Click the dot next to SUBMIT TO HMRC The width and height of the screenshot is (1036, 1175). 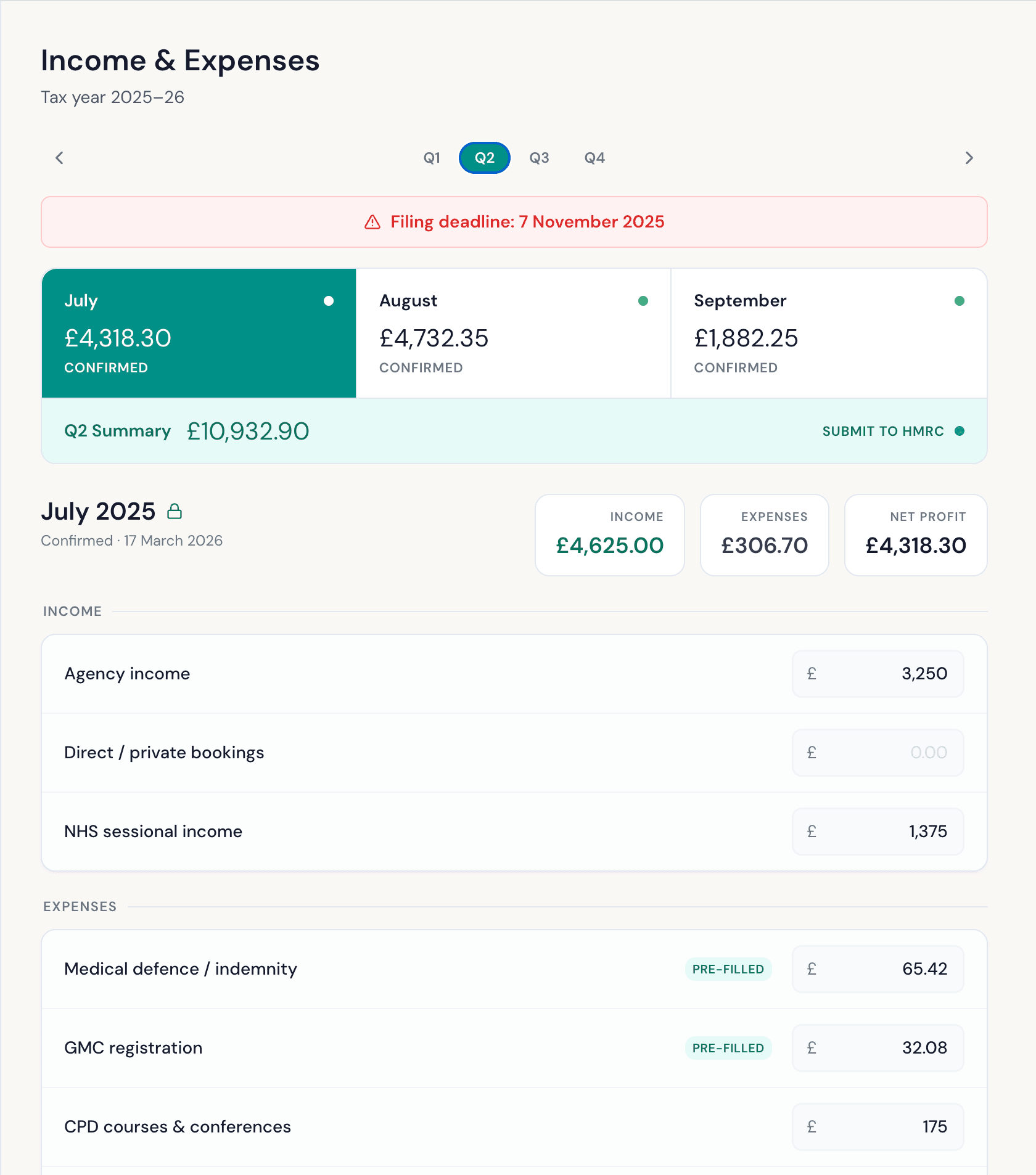click(960, 431)
